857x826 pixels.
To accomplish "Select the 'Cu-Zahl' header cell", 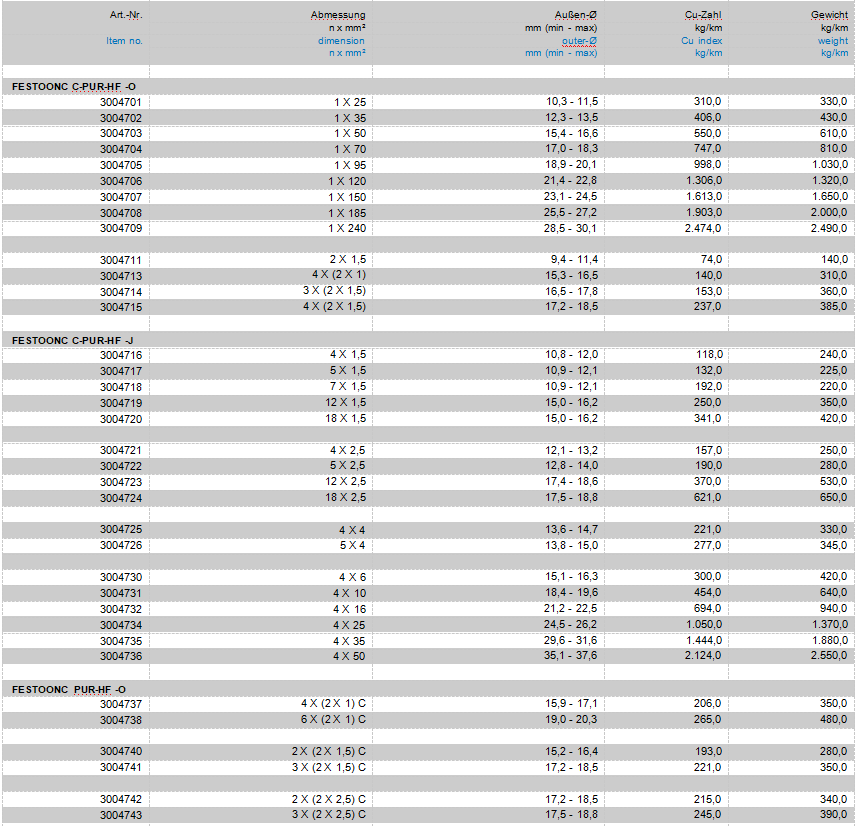I will (x=703, y=15).
